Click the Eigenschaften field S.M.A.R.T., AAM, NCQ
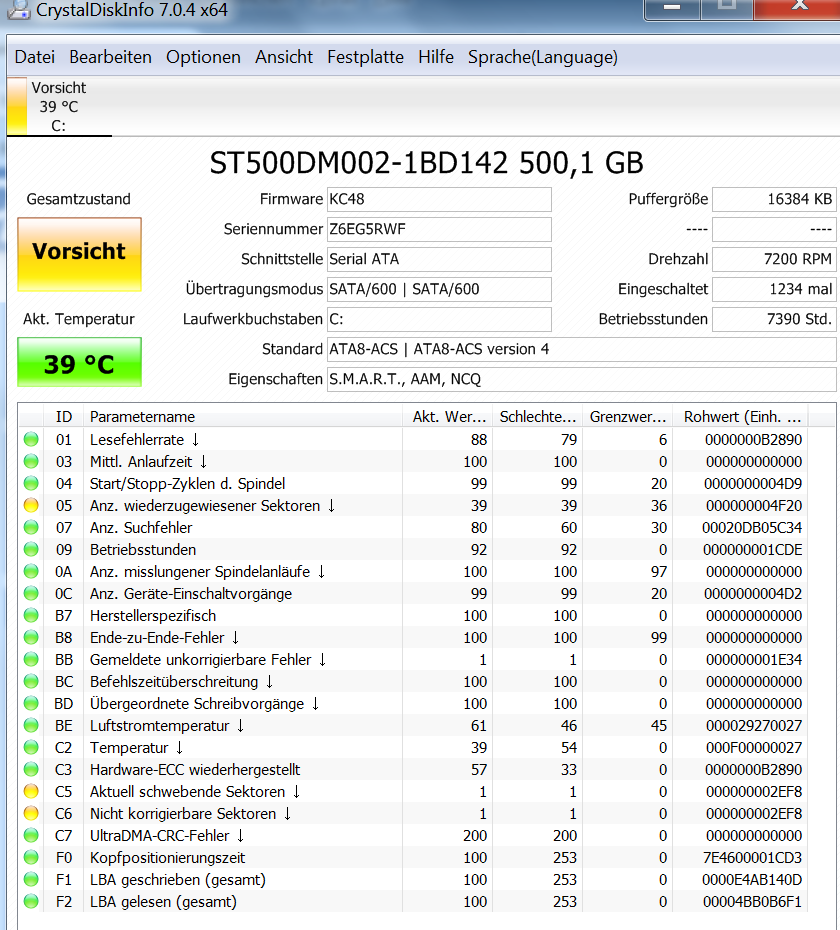Image resolution: width=840 pixels, height=930 pixels. click(x=581, y=379)
